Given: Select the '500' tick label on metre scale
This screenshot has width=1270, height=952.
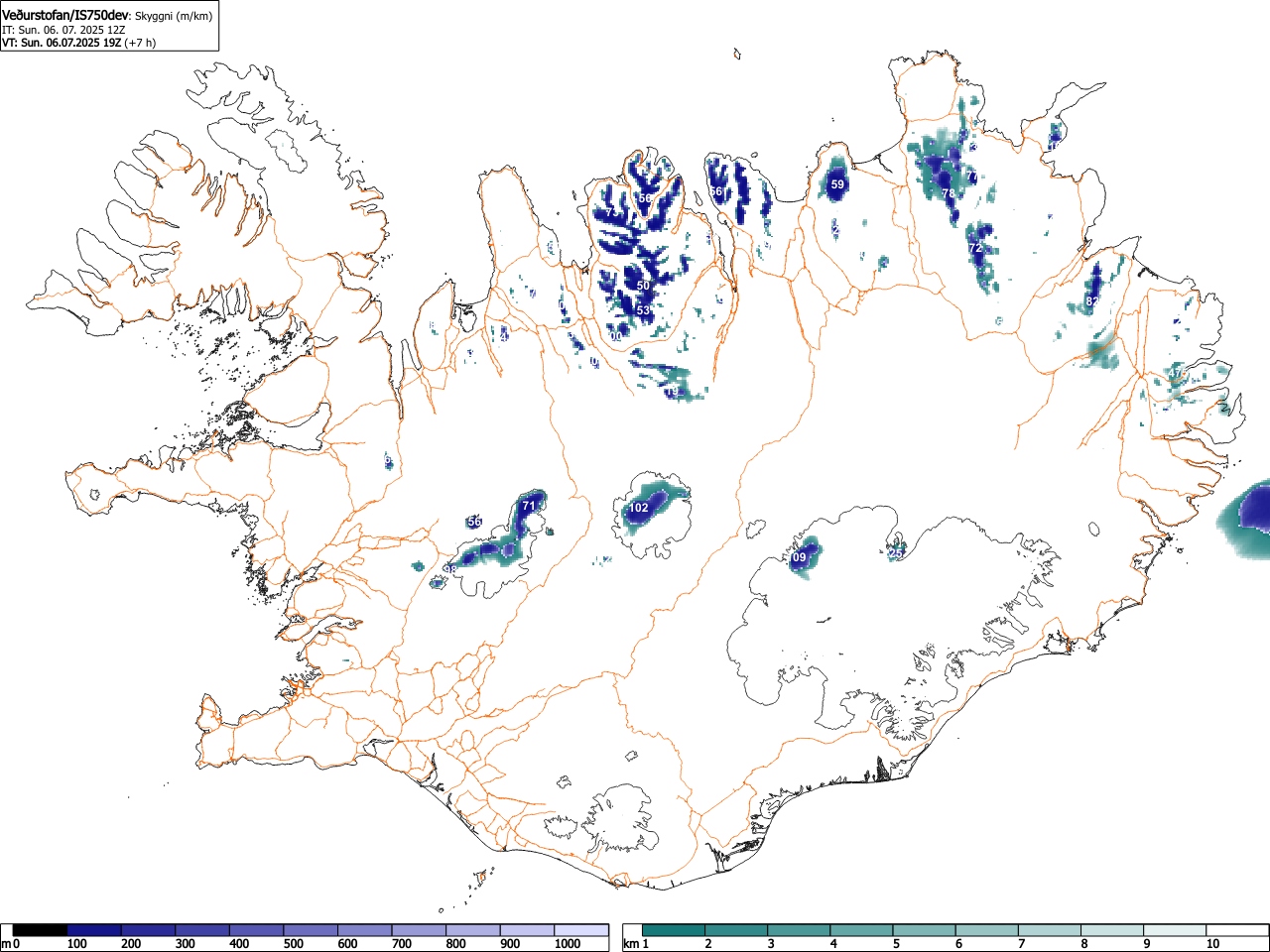Looking at the screenshot, I should point(294,944).
